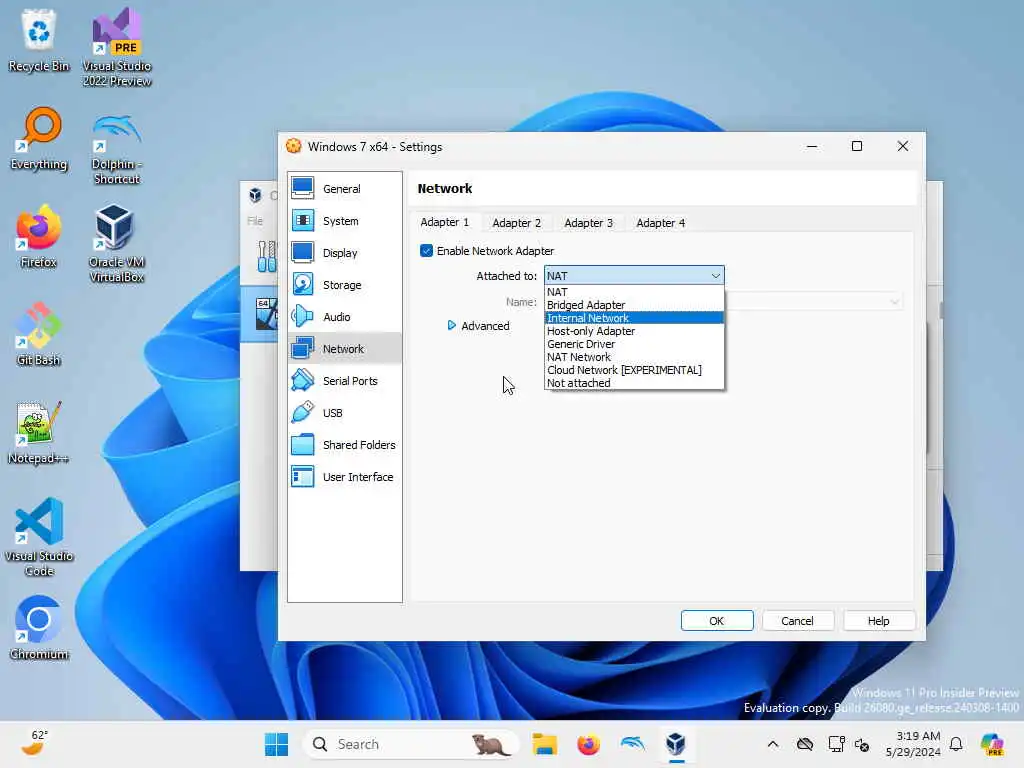Open the Serial Ports settings category

(x=344, y=381)
